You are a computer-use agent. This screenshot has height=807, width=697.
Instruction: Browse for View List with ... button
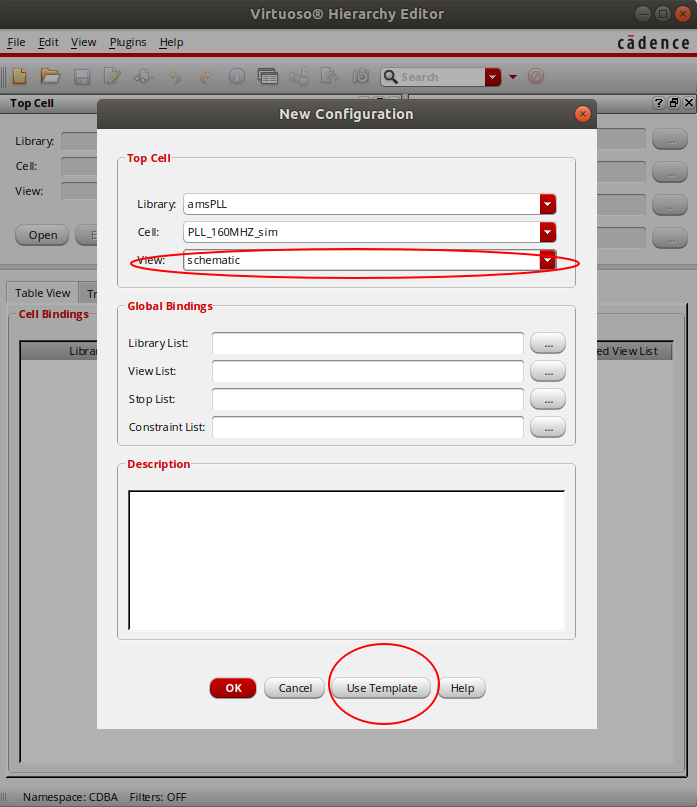[548, 371]
